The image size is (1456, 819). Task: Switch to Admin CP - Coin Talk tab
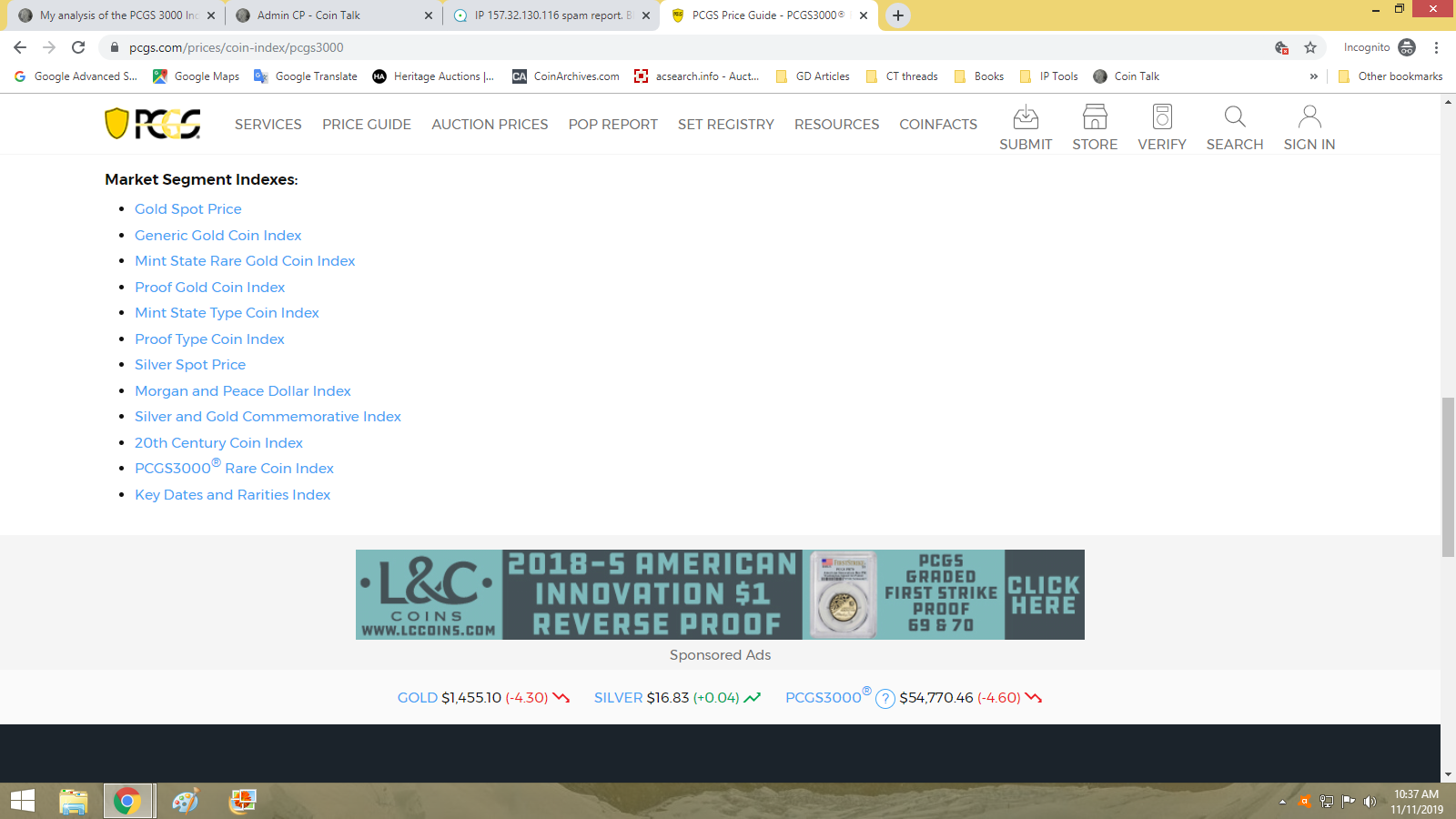[x=332, y=15]
